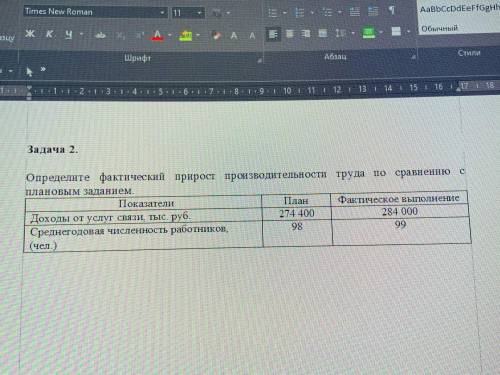Toggle strikethrough text formatting
The height and width of the screenshot is (375, 500).
pos(100,35)
